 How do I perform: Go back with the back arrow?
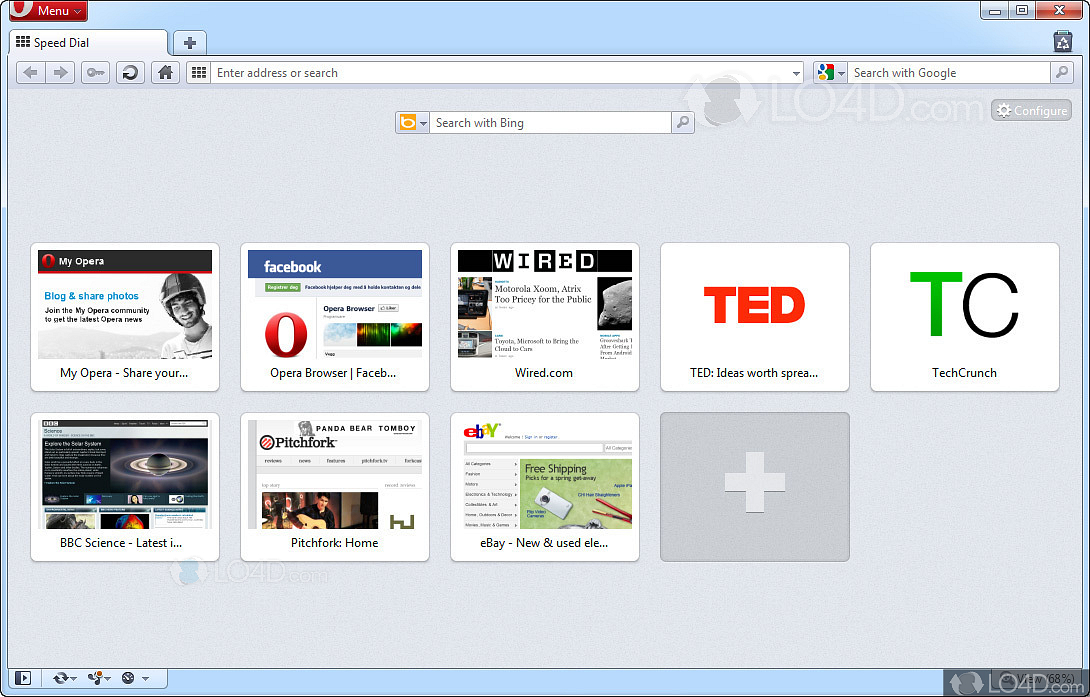[31, 72]
